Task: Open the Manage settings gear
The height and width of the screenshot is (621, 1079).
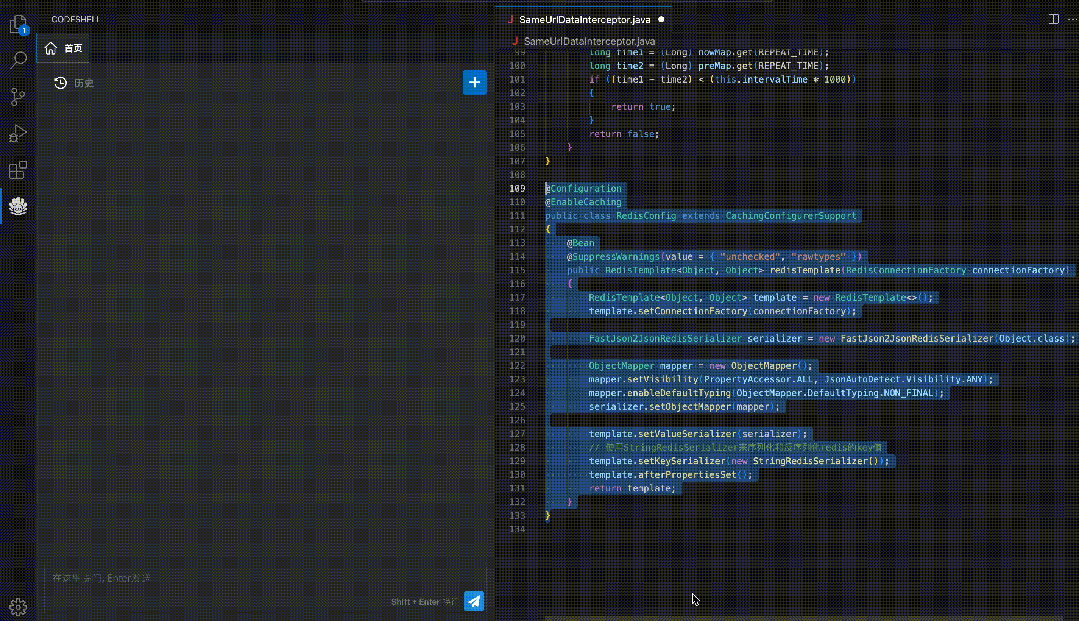Action: pyautogui.click(x=19, y=607)
